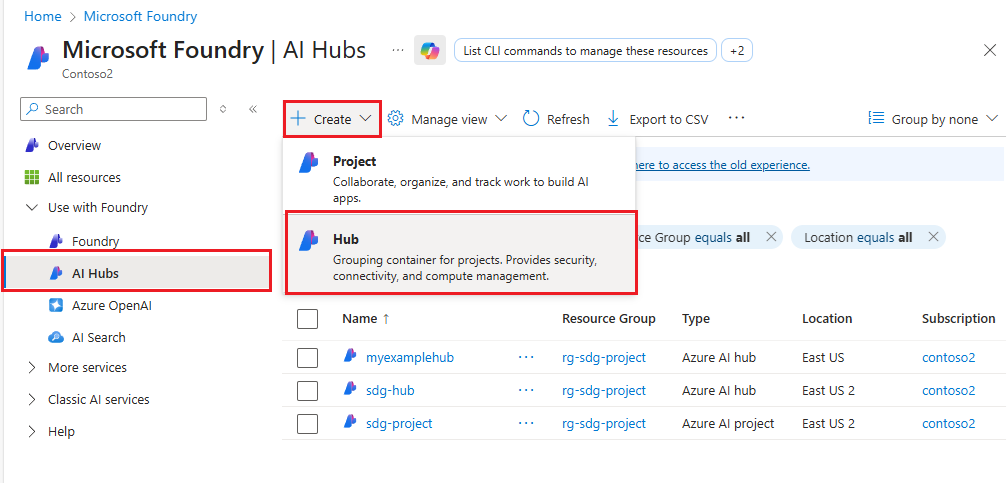
Task: Open row actions ellipsis for myexamplehub
Action: click(x=526, y=358)
